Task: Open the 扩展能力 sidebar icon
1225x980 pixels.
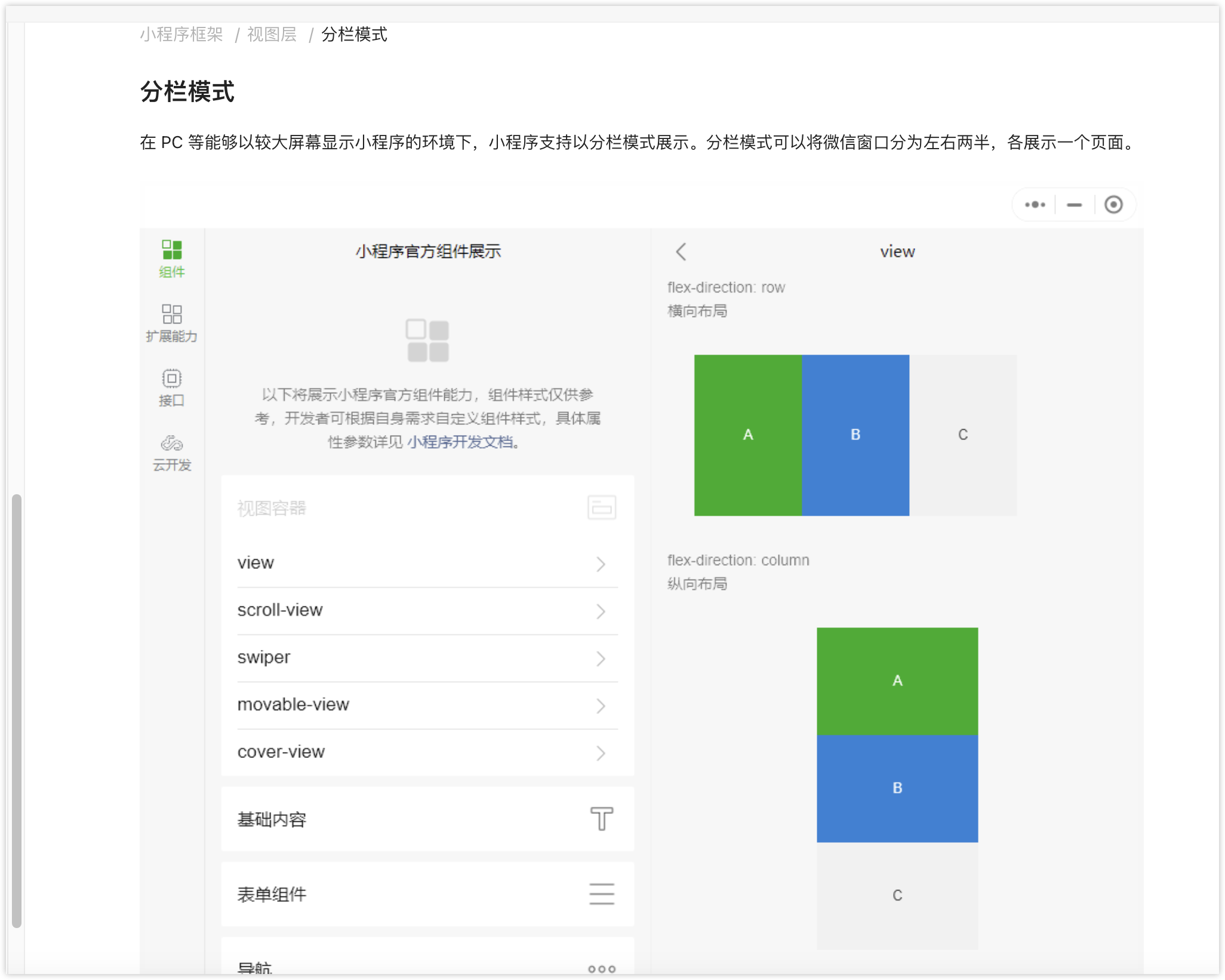Action: [172, 323]
